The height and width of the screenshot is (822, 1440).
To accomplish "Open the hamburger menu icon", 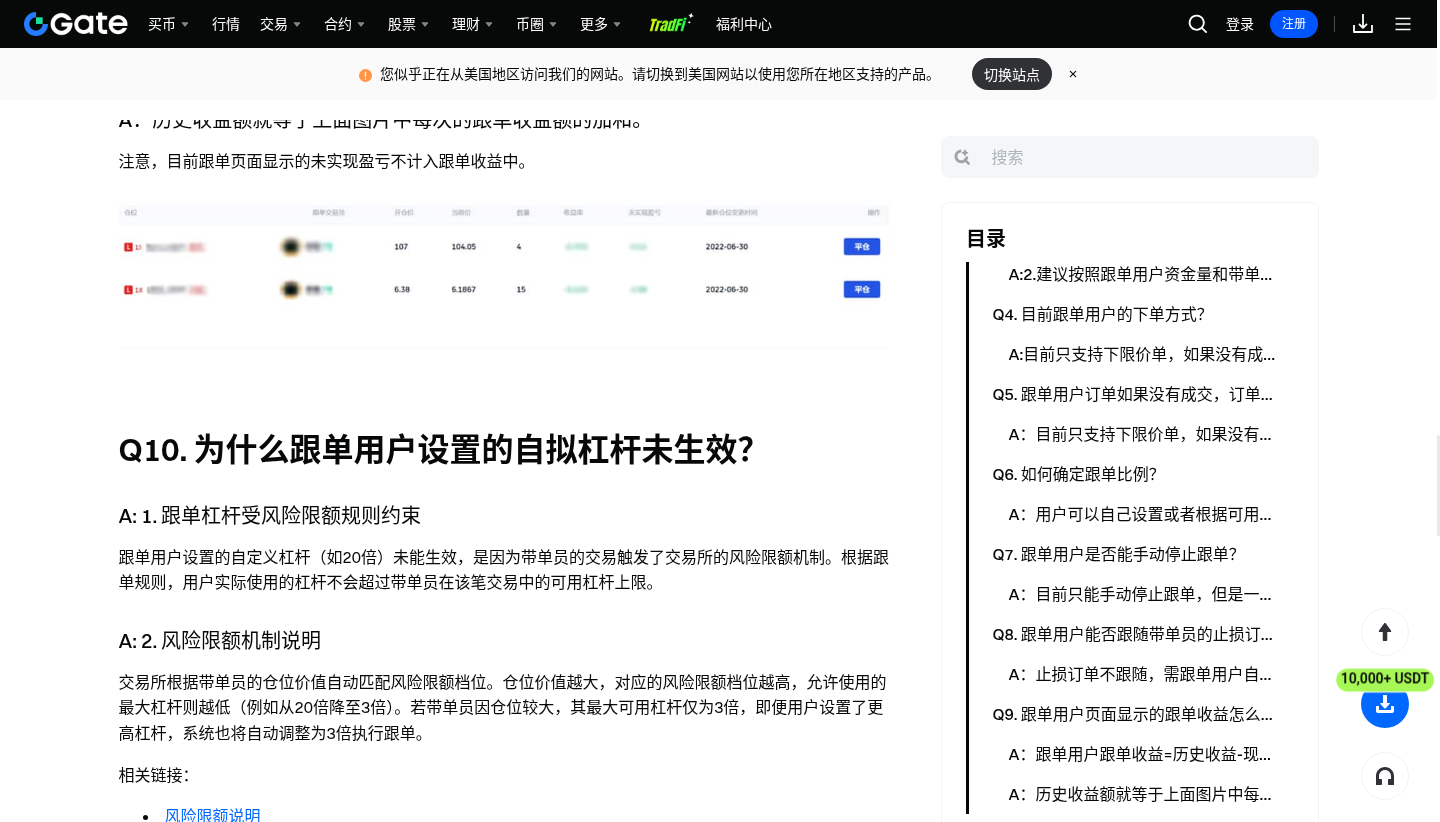I will click(1403, 24).
